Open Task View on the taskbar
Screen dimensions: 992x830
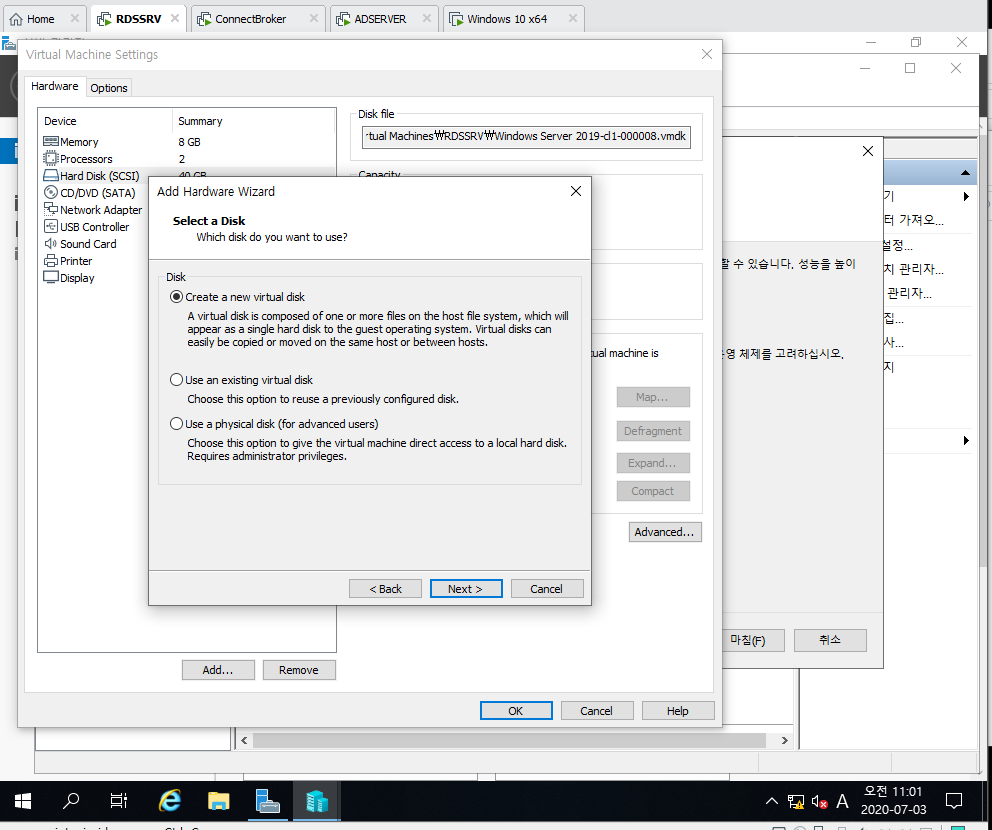[x=118, y=801]
